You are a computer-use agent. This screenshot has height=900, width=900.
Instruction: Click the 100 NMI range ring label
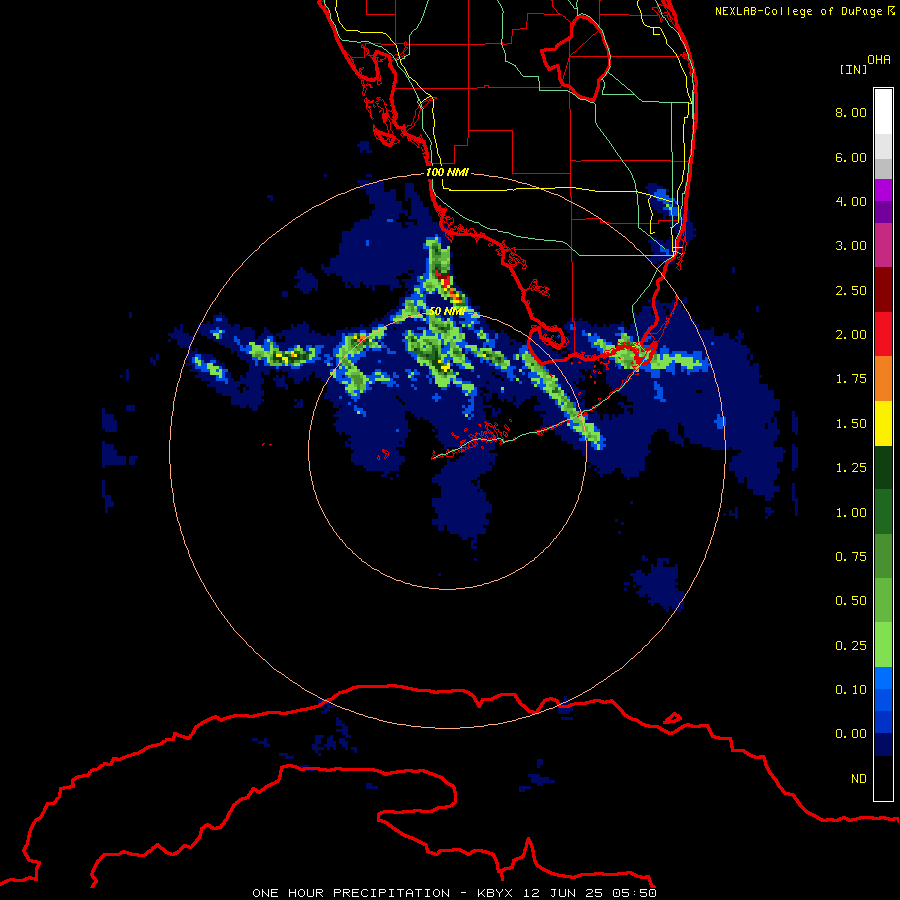click(447, 172)
